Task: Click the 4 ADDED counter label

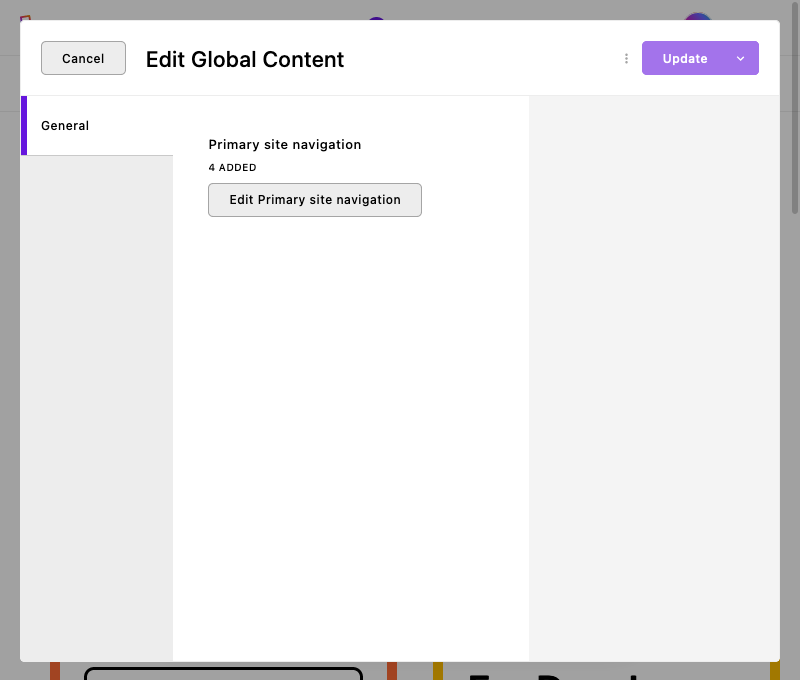Action: pyautogui.click(x=232, y=167)
